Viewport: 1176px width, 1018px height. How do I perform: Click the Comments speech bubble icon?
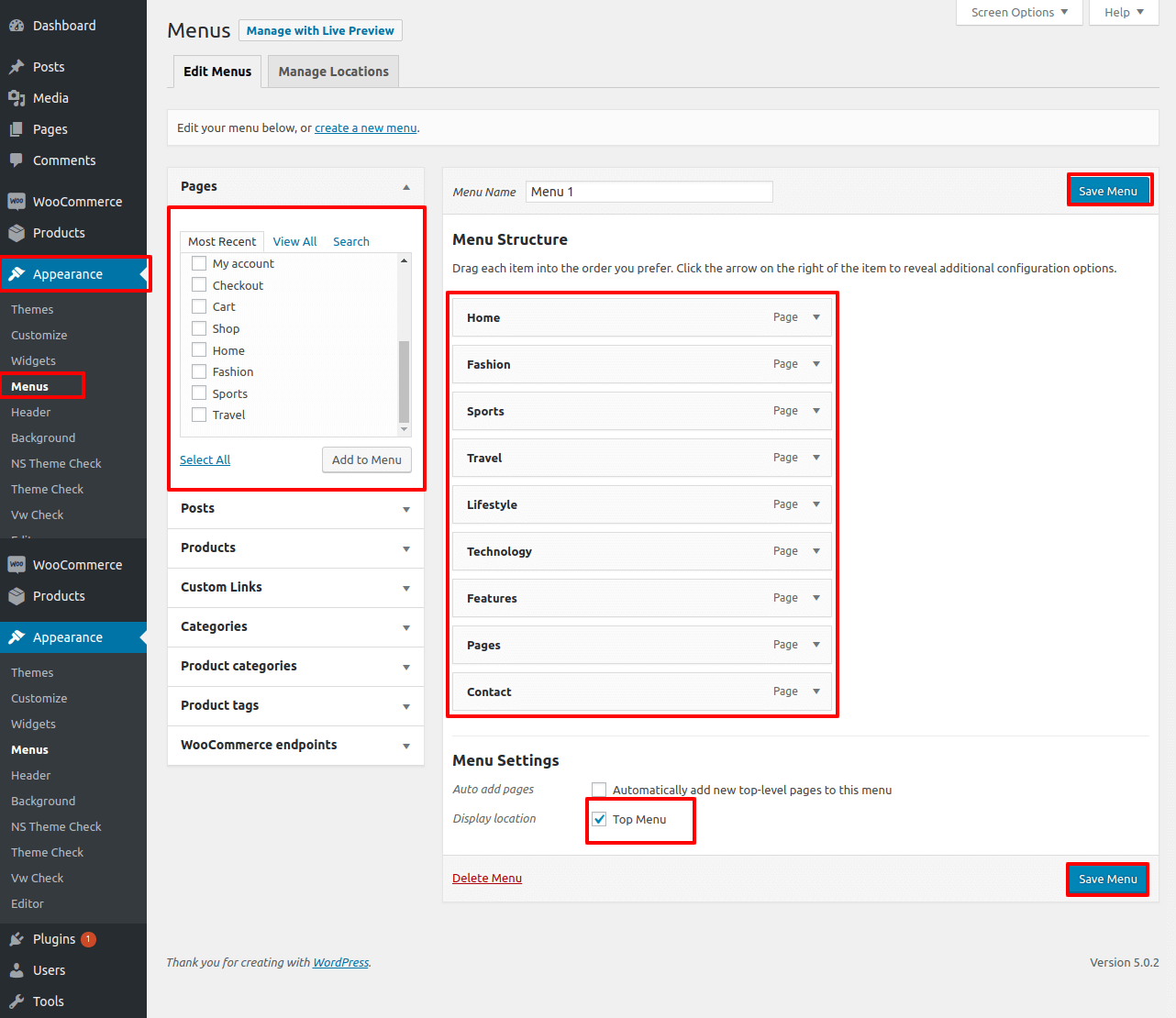(17, 160)
